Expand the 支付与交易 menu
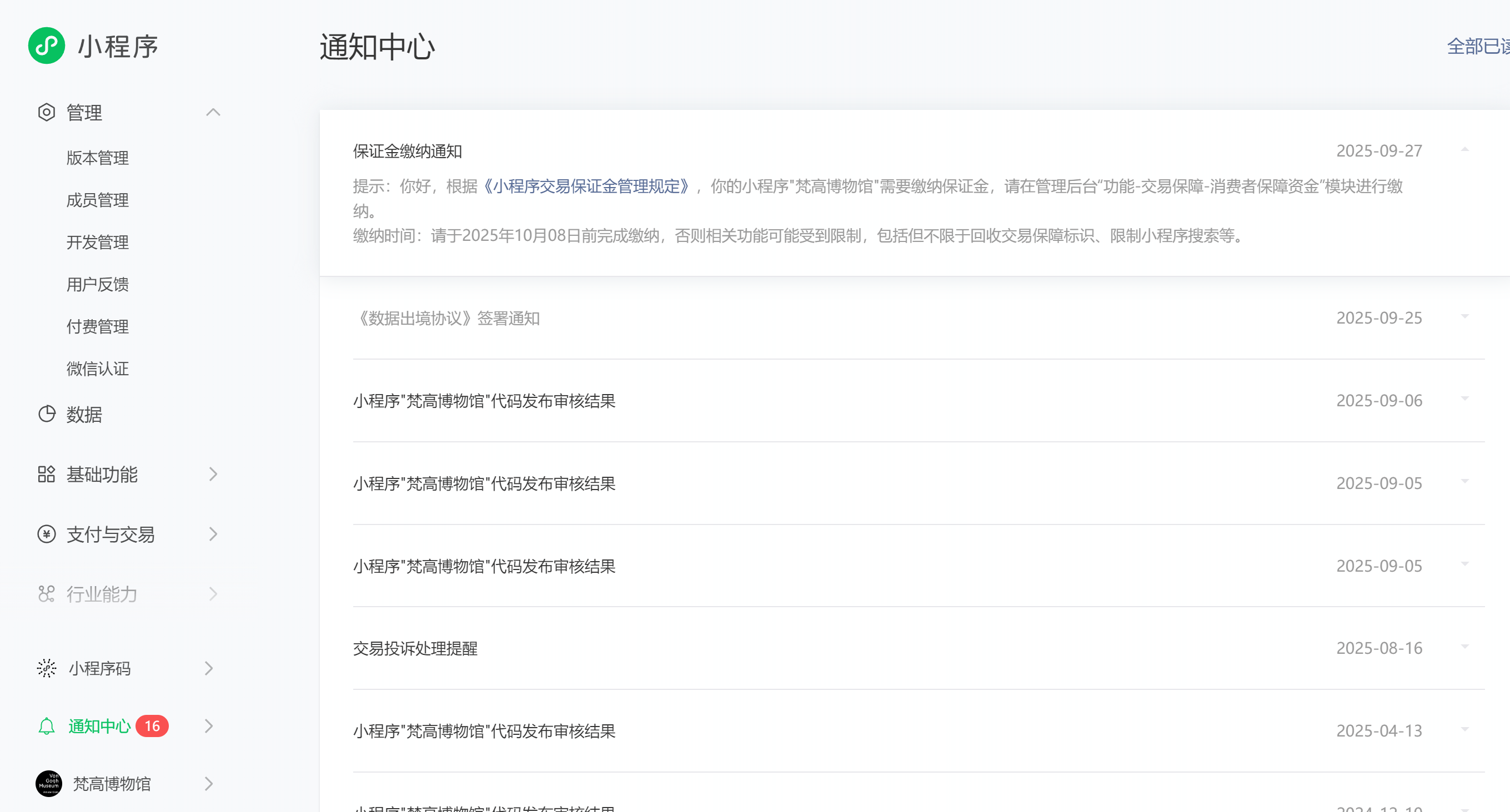Viewport: 1510px width, 812px height. click(x=213, y=534)
